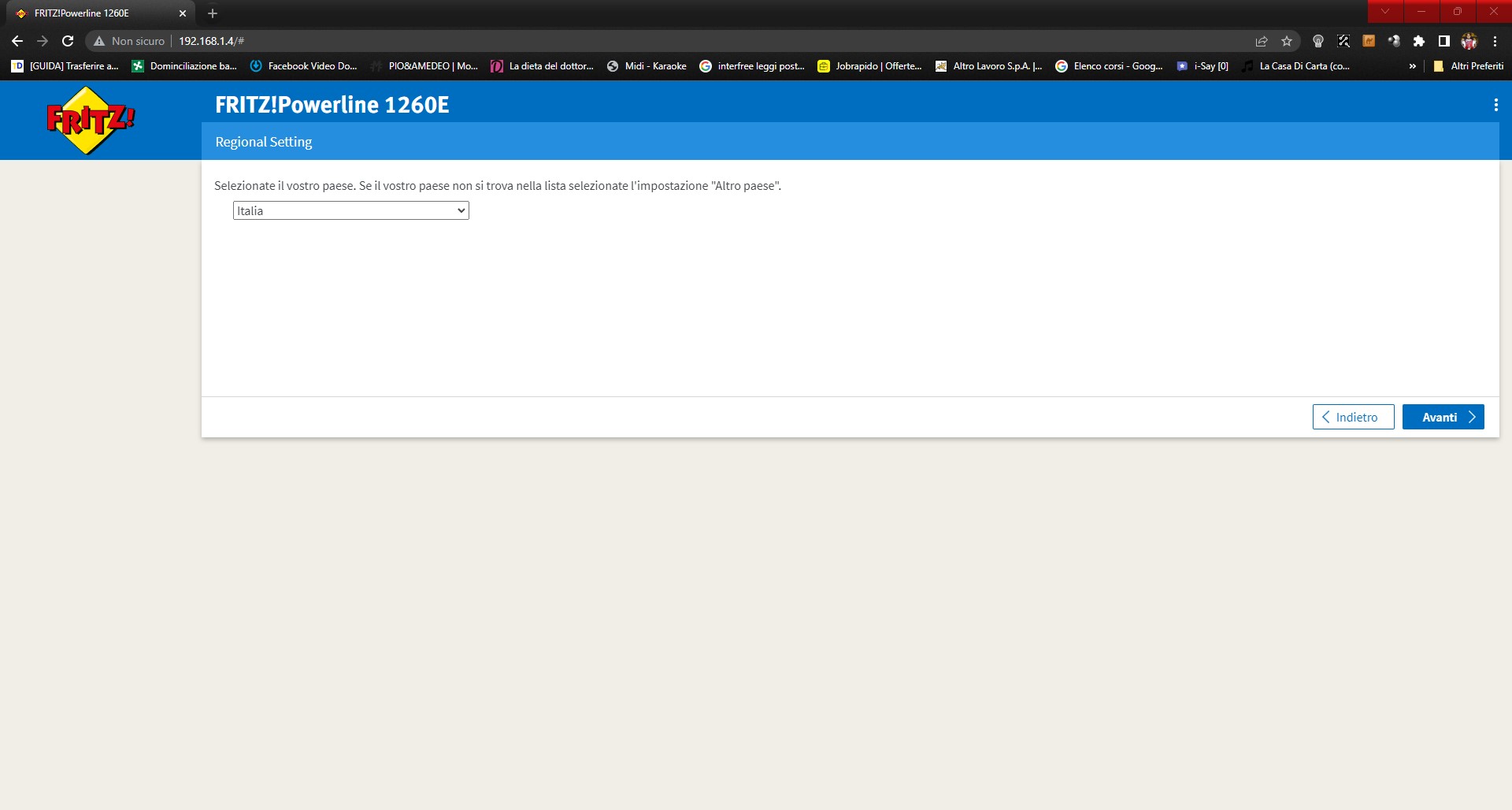Open the i-Say [0] bookmark
The image size is (1512, 810).
tap(1203, 66)
